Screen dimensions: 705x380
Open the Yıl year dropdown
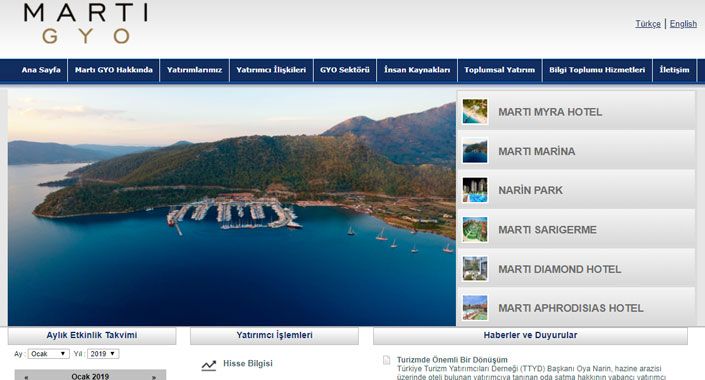click(x=103, y=354)
